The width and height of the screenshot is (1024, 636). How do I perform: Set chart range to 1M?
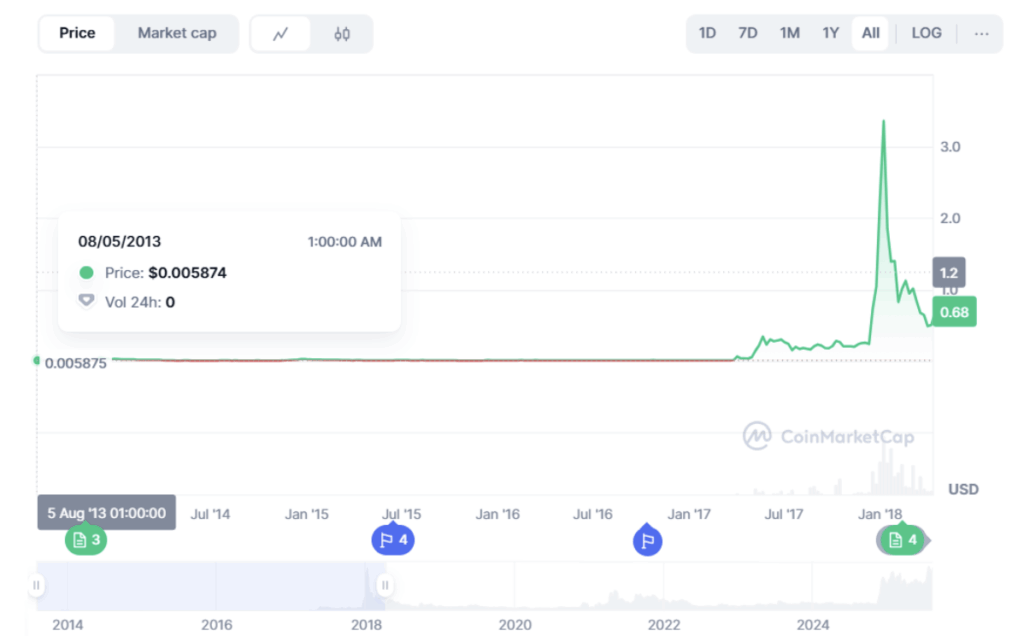[790, 33]
